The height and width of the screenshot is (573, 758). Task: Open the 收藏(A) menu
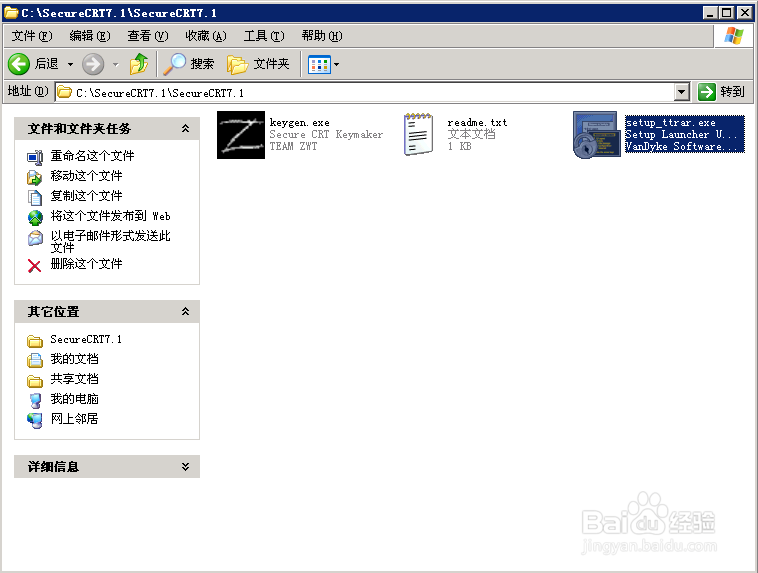[206, 36]
